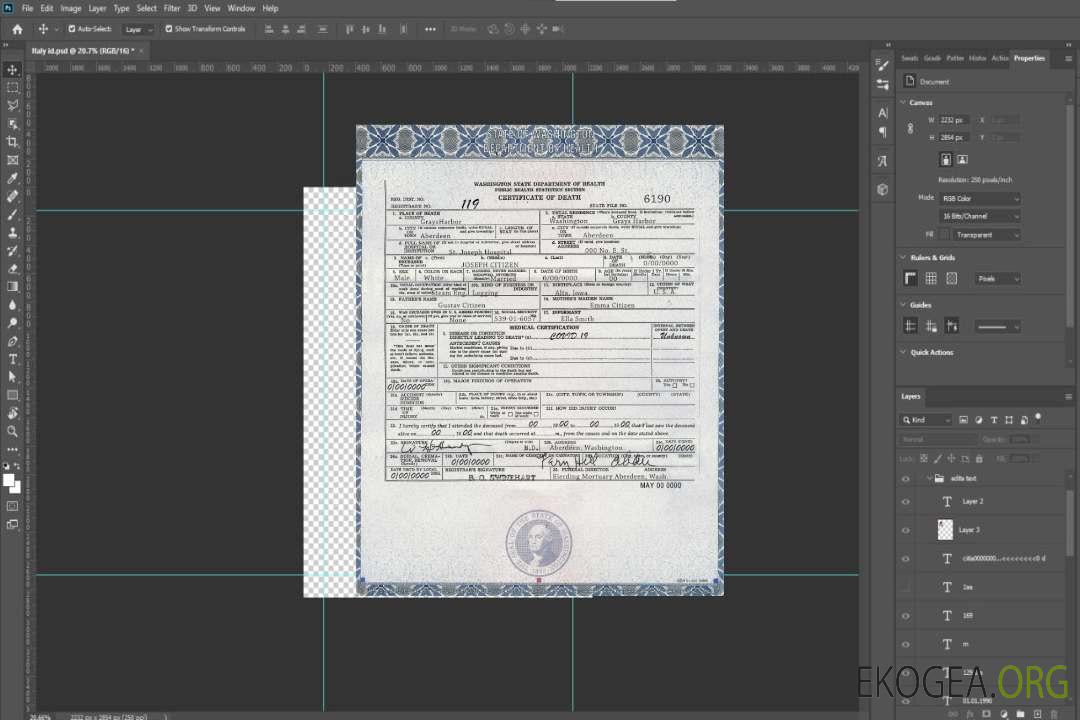Open the Layer menu
Image resolution: width=1080 pixels, height=720 pixels.
click(x=97, y=8)
